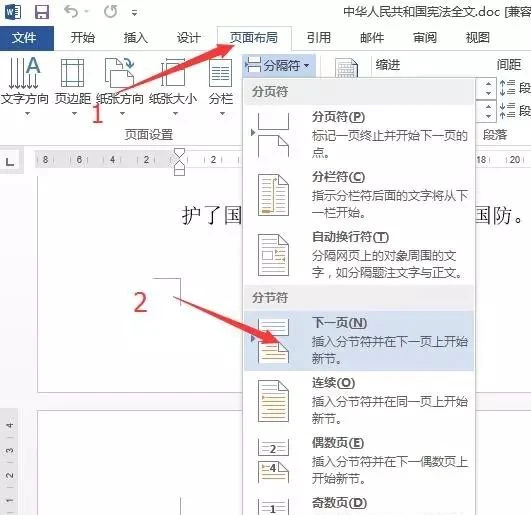Open the 纸张大小 paper size tool

[173, 81]
